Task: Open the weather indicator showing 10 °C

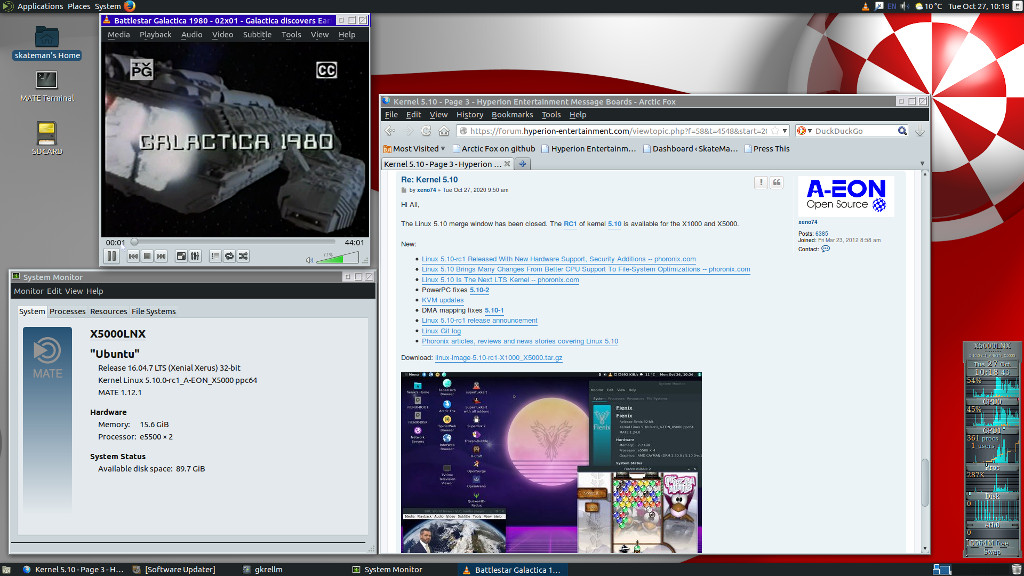Action: (929, 6)
